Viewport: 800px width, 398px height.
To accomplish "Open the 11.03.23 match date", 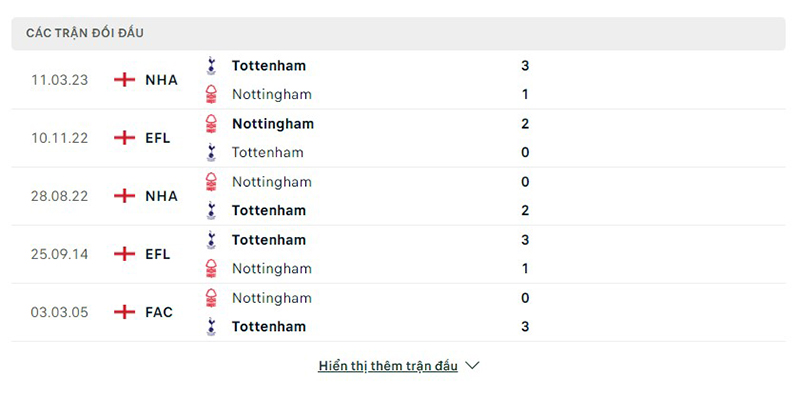I will [59, 80].
